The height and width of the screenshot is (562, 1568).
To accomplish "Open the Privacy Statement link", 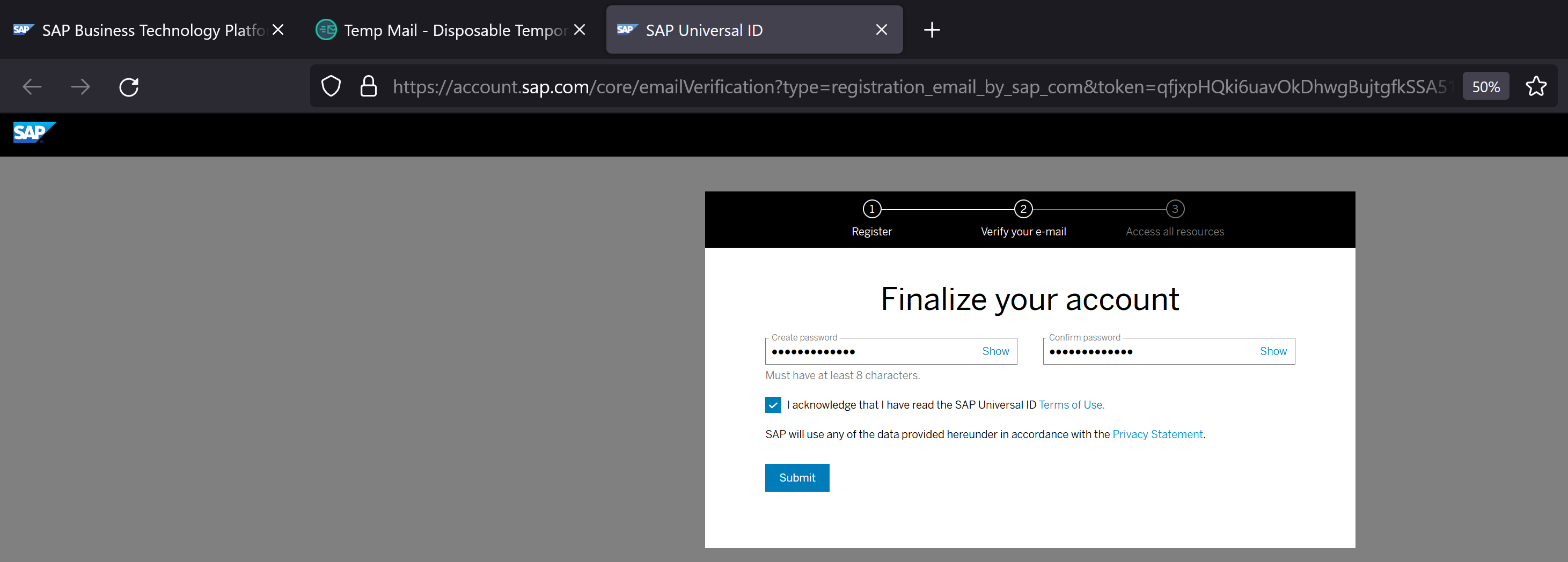I will coord(1157,434).
